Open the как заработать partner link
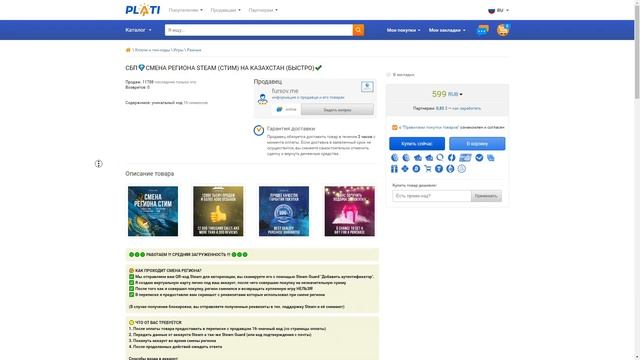 [467, 109]
